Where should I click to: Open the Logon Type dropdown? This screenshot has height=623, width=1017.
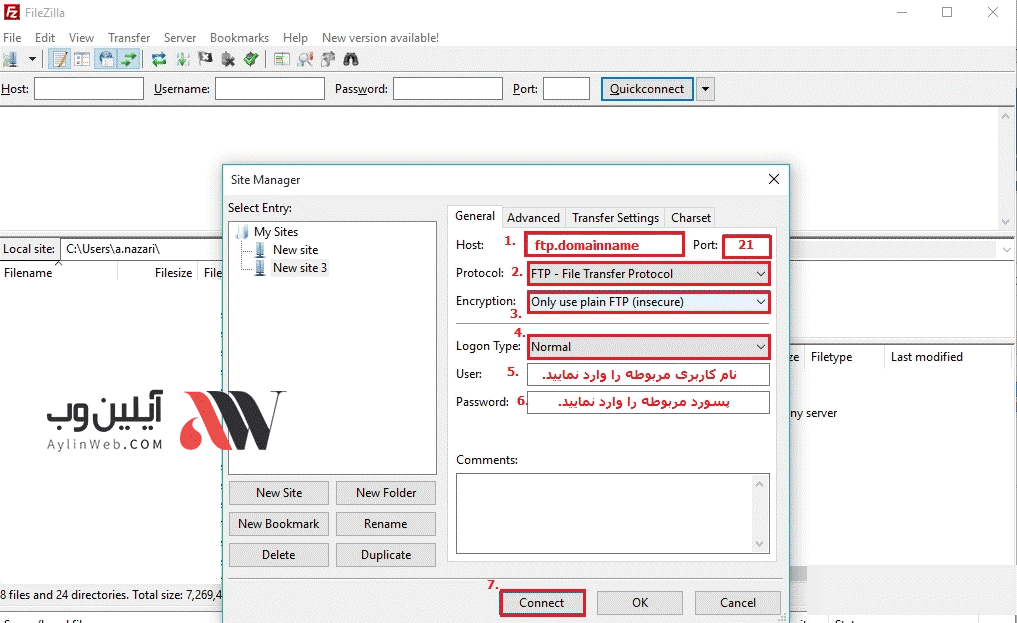(x=649, y=347)
